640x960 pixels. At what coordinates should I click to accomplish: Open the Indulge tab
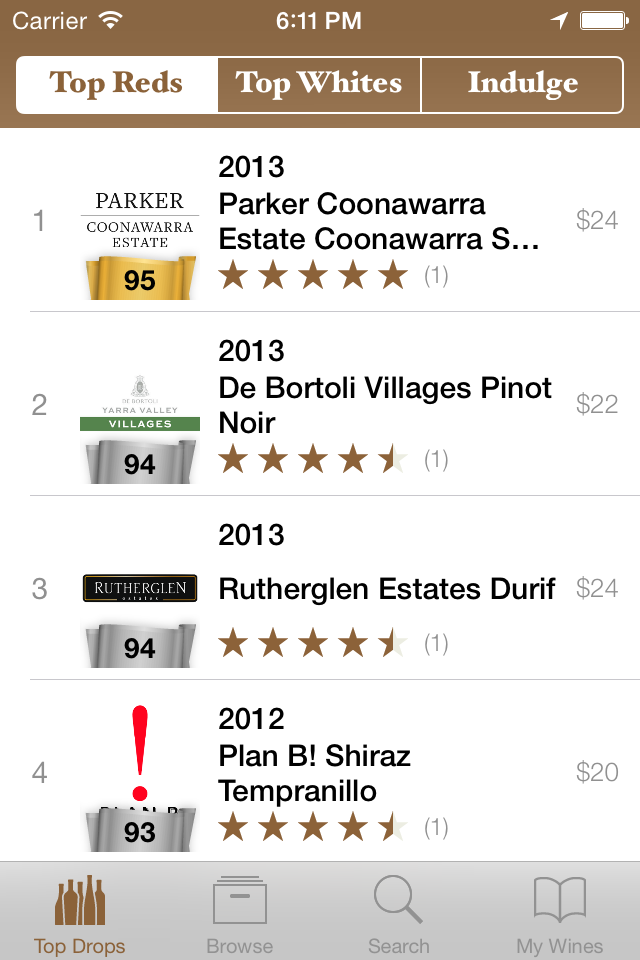pyautogui.click(x=521, y=85)
